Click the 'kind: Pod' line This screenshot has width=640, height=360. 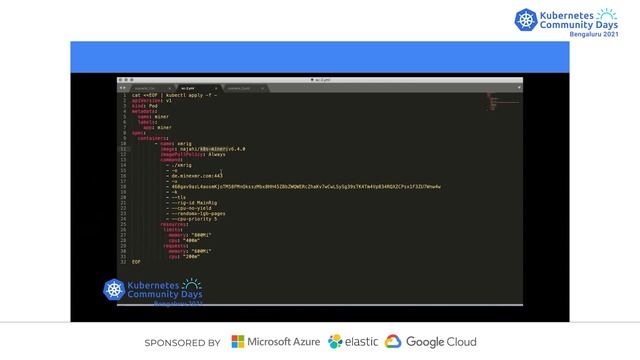(144, 106)
